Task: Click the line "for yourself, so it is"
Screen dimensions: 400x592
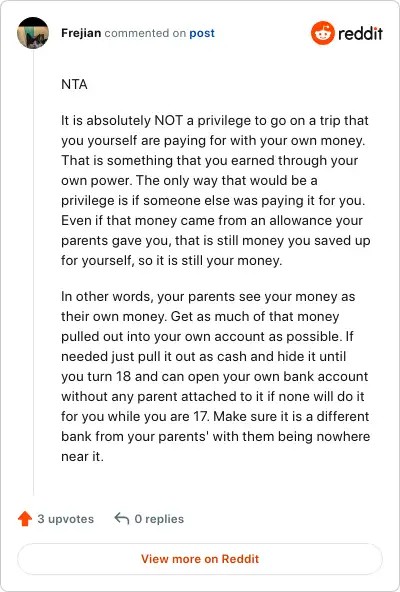Action: (x=171, y=261)
